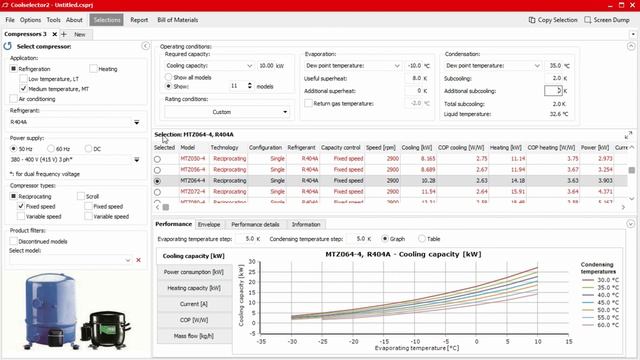Show the Power consumption [kW] graph
The image size is (640, 360).
point(194,272)
